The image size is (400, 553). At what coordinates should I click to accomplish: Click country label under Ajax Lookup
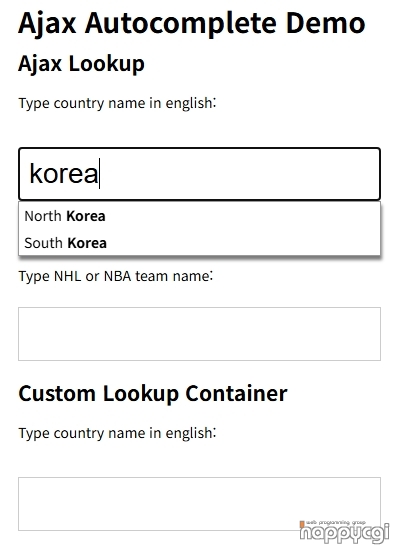tap(117, 103)
